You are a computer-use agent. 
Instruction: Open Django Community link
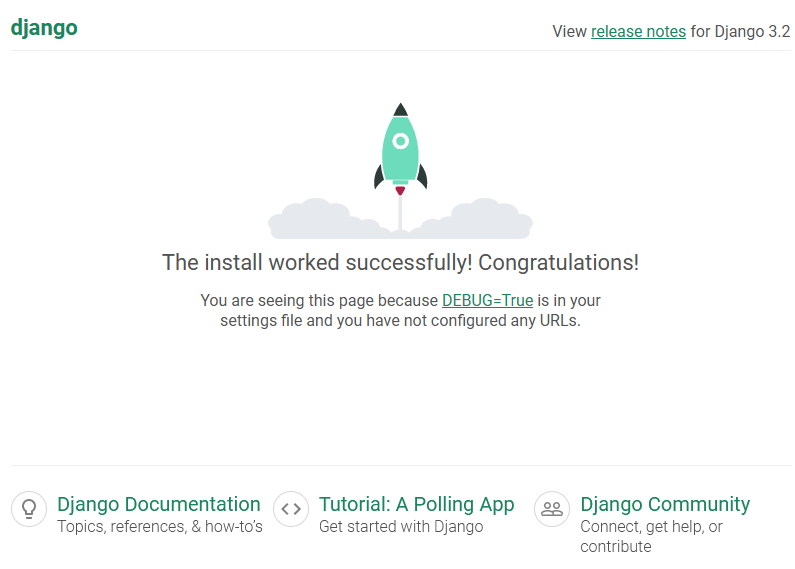coord(665,504)
